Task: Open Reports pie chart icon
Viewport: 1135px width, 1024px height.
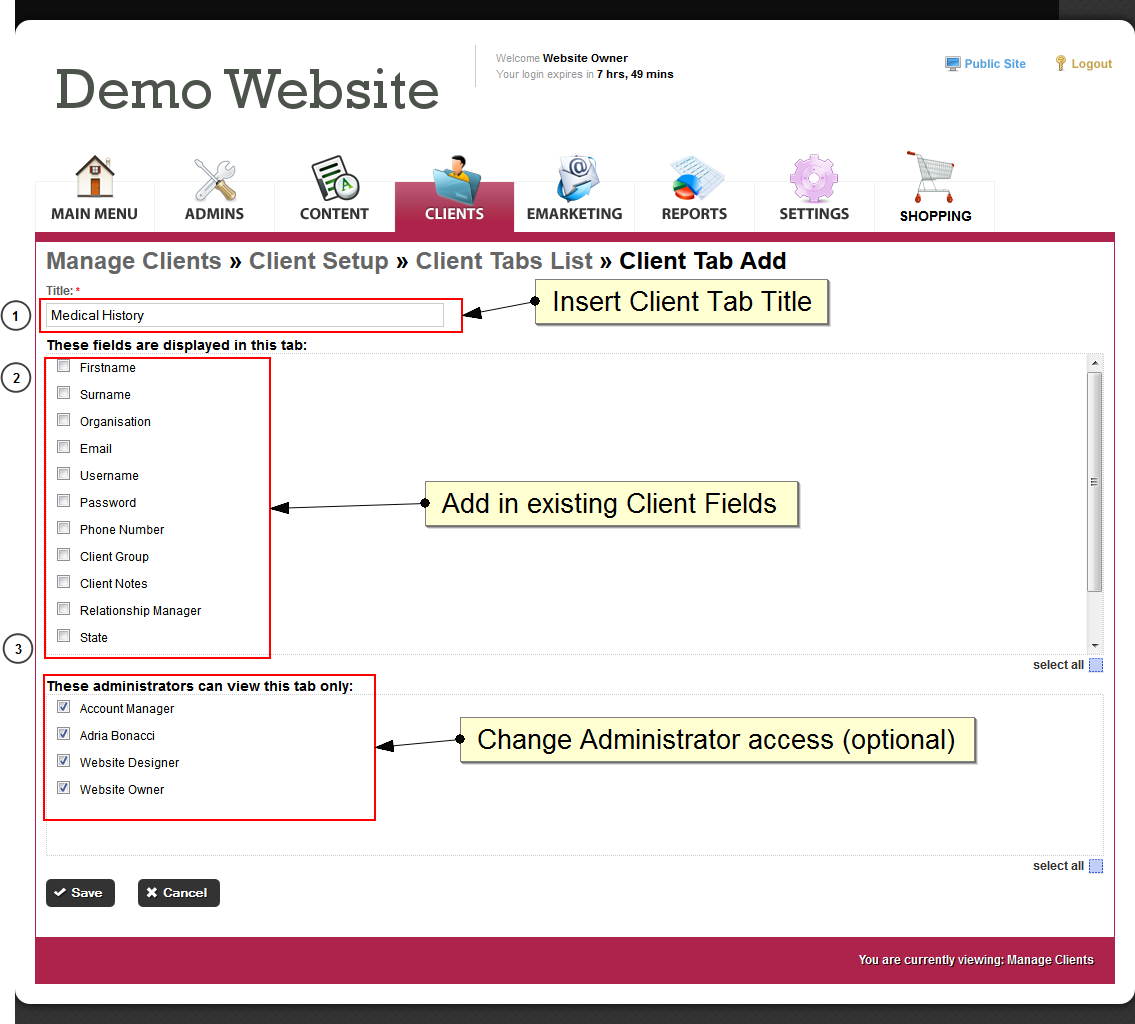Action: [x=694, y=180]
